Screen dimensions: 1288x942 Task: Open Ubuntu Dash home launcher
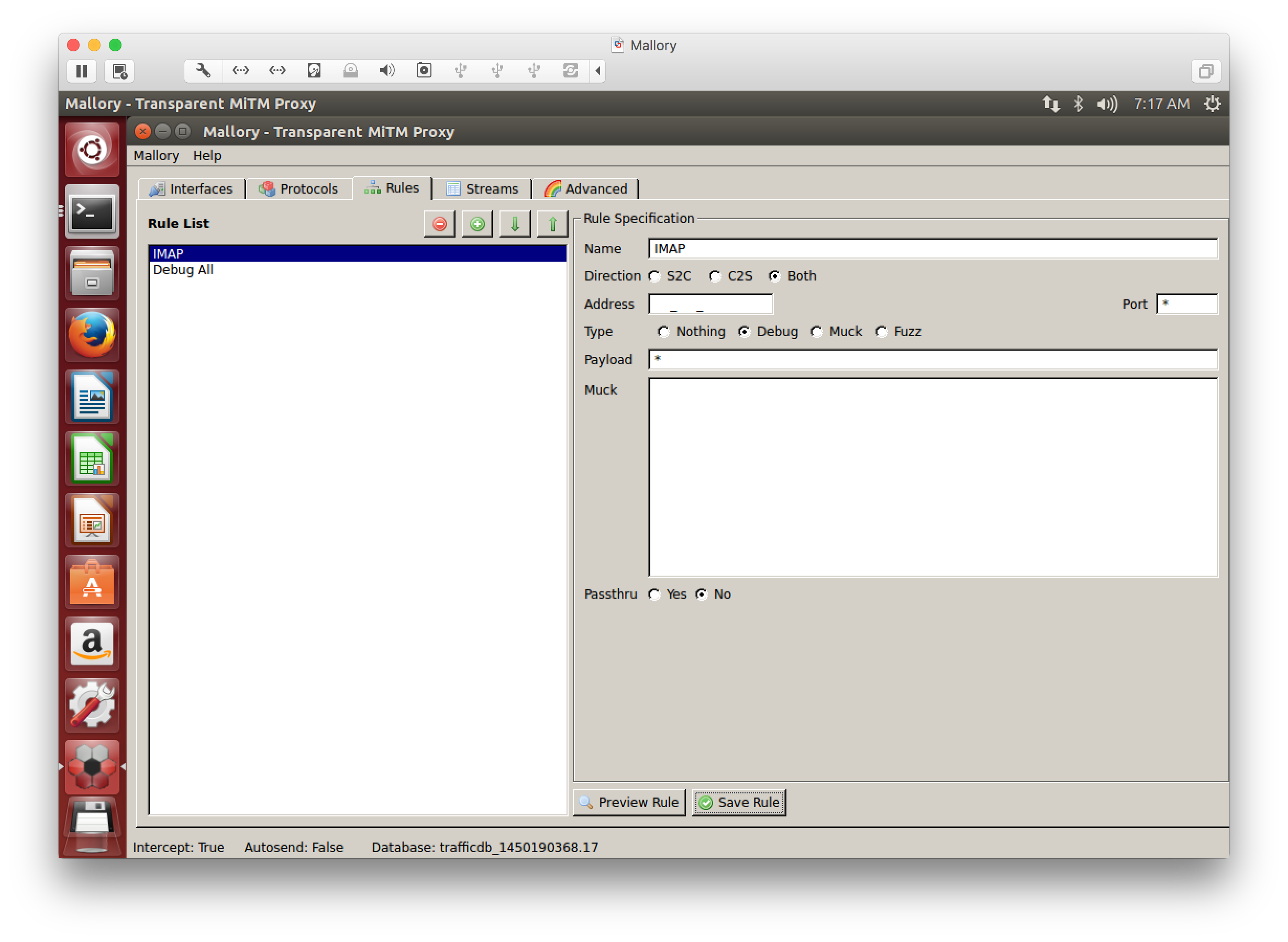(x=92, y=150)
